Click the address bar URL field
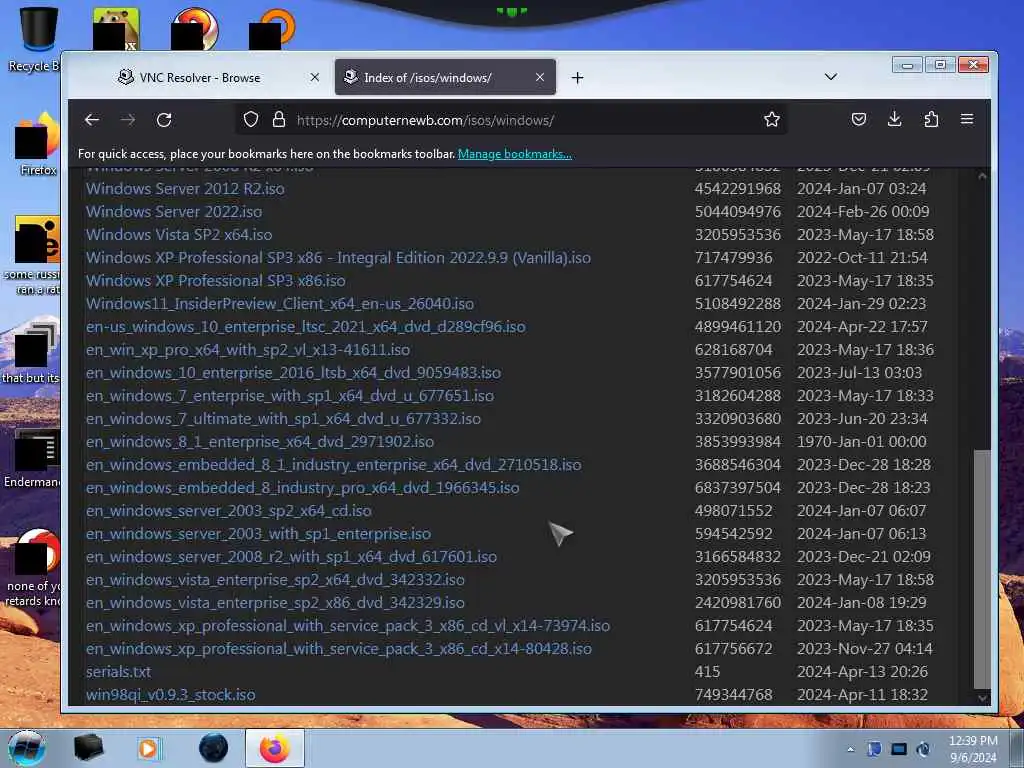 (509, 120)
